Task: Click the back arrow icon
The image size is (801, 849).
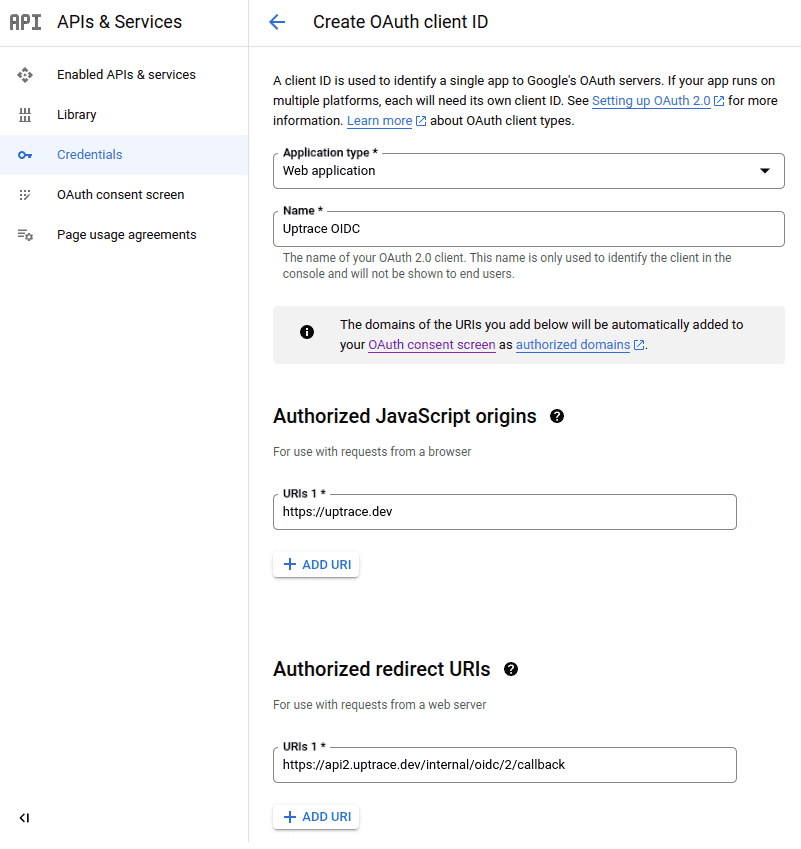Action: (x=277, y=22)
